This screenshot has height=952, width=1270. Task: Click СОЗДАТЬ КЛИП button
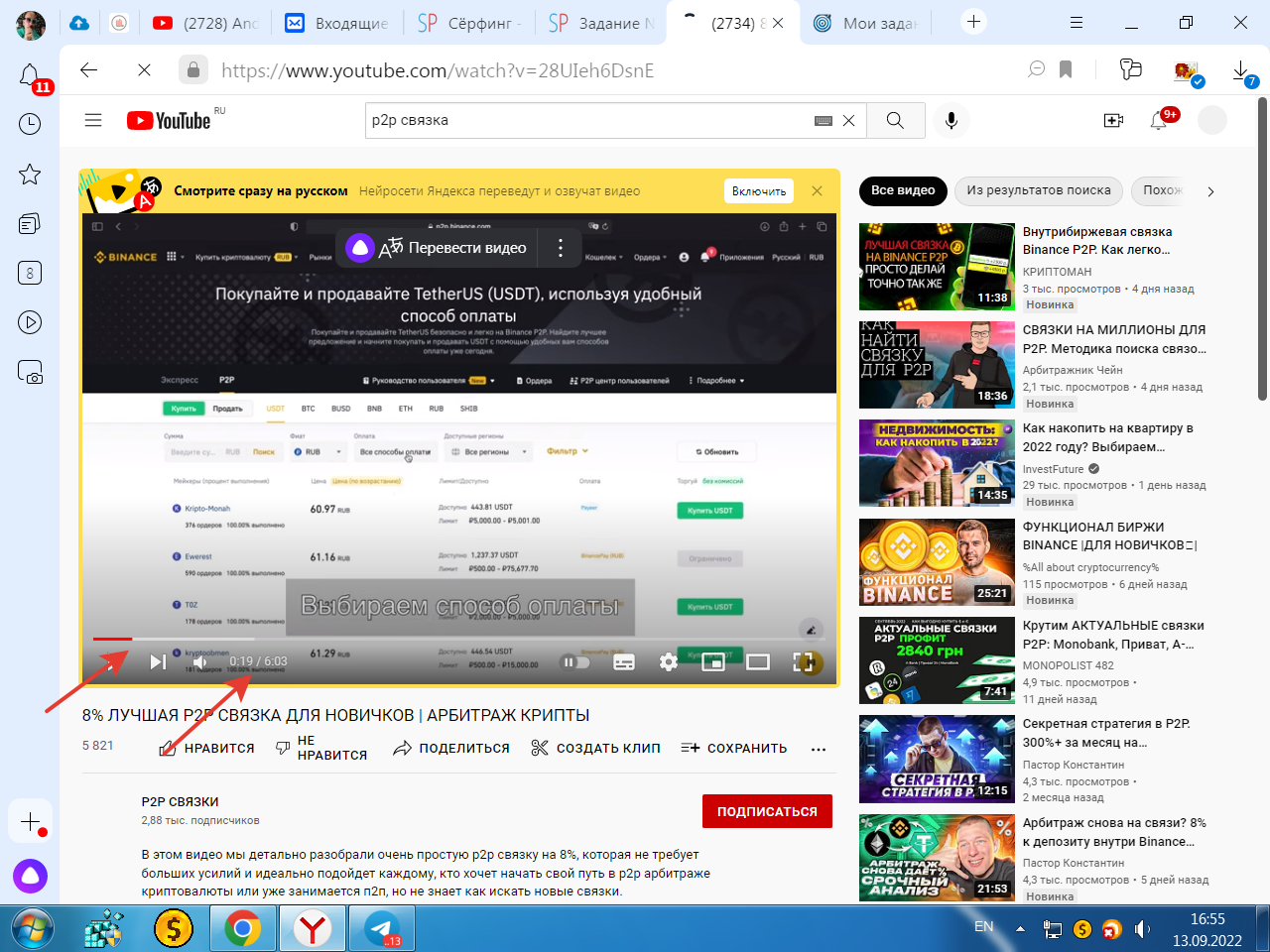point(596,749)
